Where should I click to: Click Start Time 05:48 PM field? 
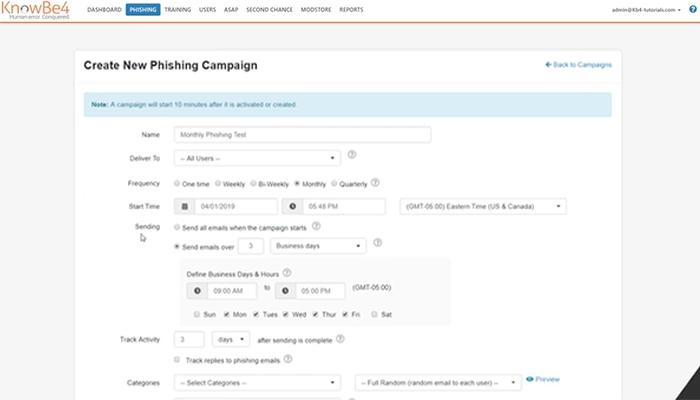(344, 206)
